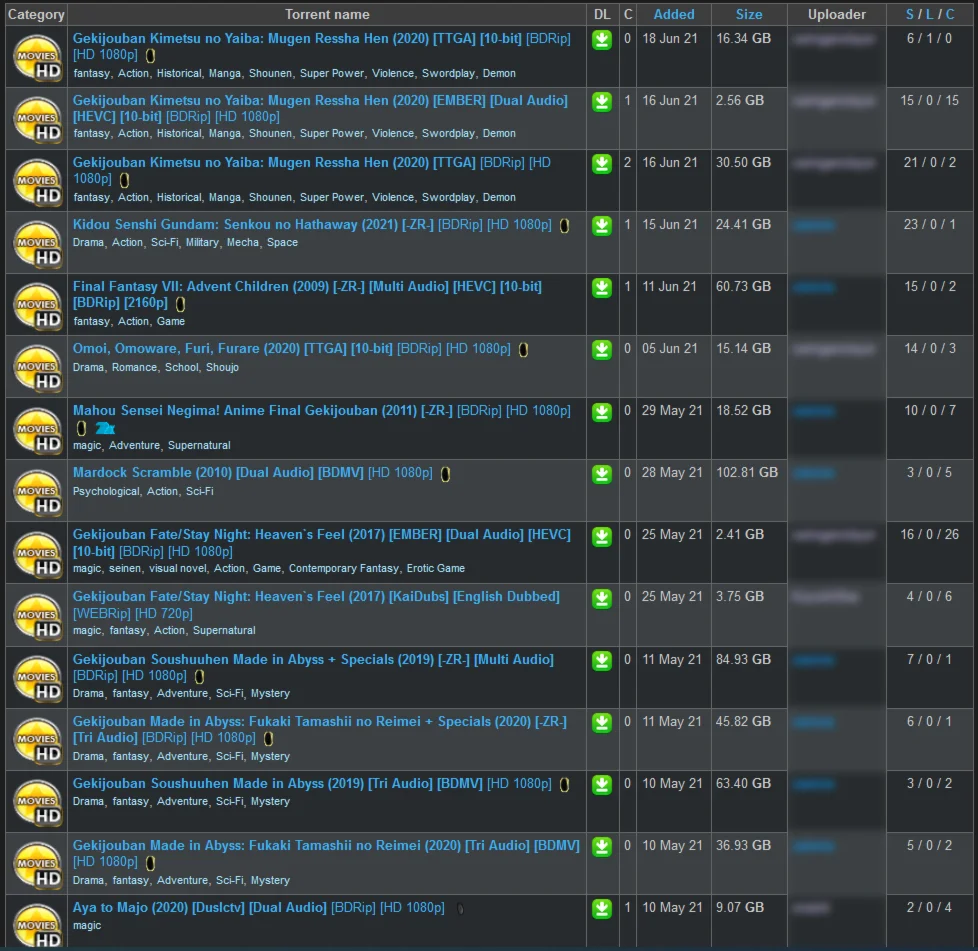The image size is (978, 951).
Task: Click the Shoujo tag under Omoi, Omoware
Action: coord(222,367)
